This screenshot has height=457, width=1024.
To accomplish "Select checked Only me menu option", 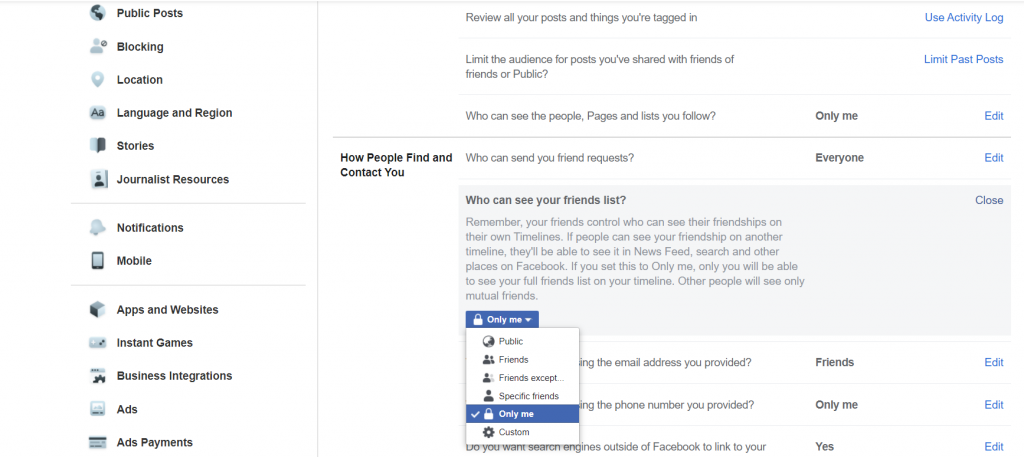I will click(522, 414).
